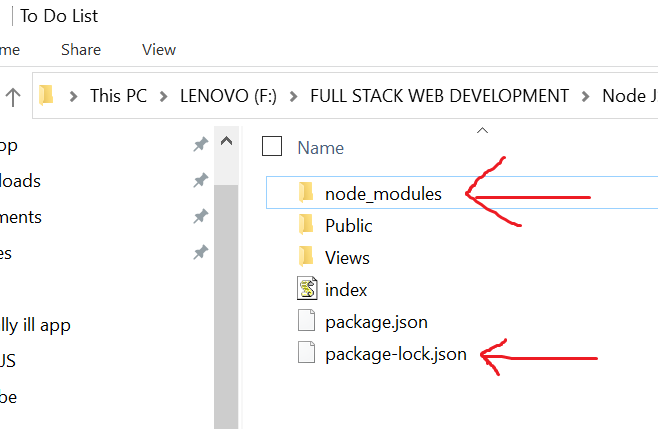Click the navigation pane scroll-up arrow
This screenshot has height=429, width=658.
click(x=226, y=141)
